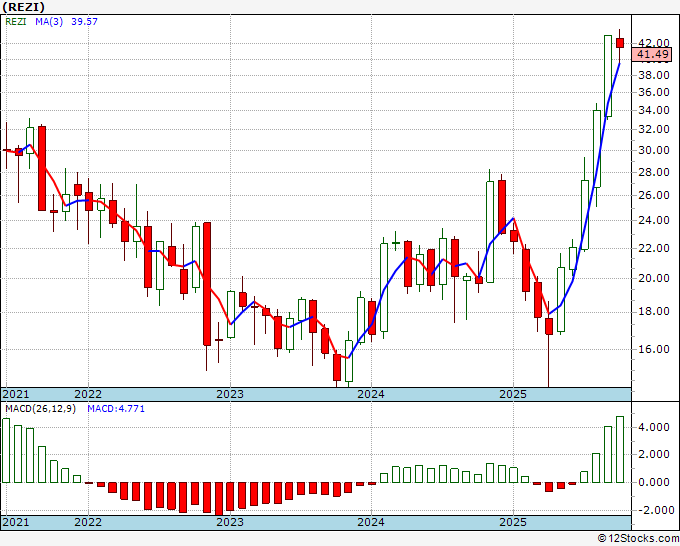Click the 39.57 moving average value
680x546 pixels.
coord(84,22)
